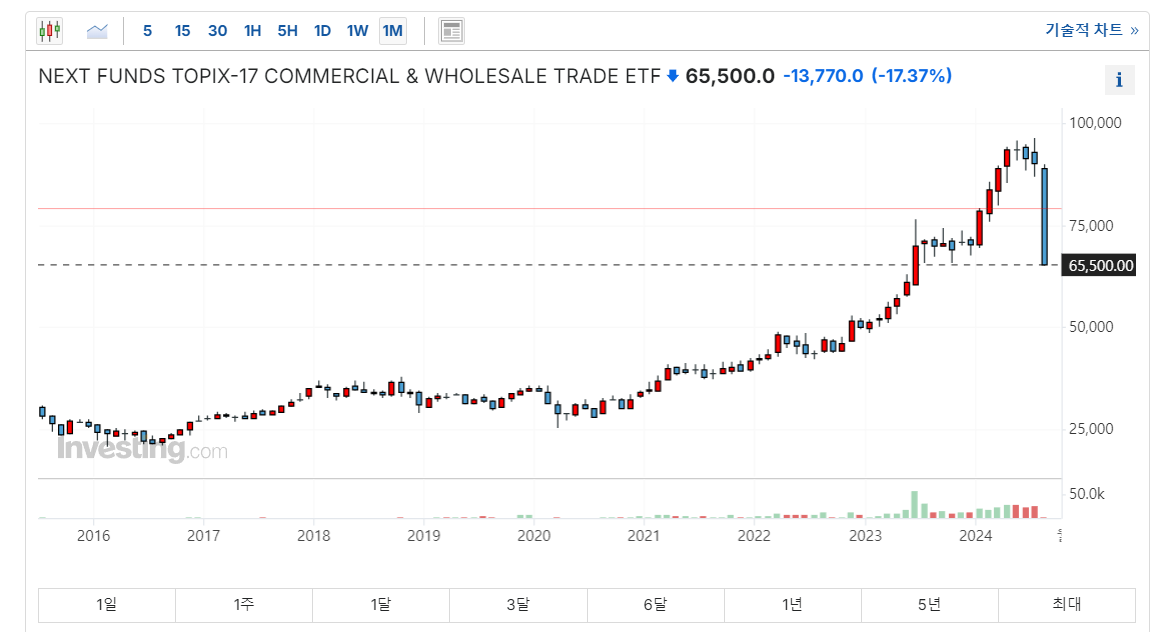This screenshot has height=632, width=1155.
Task: Select the 1일 range tab
Action: (107, 605)
